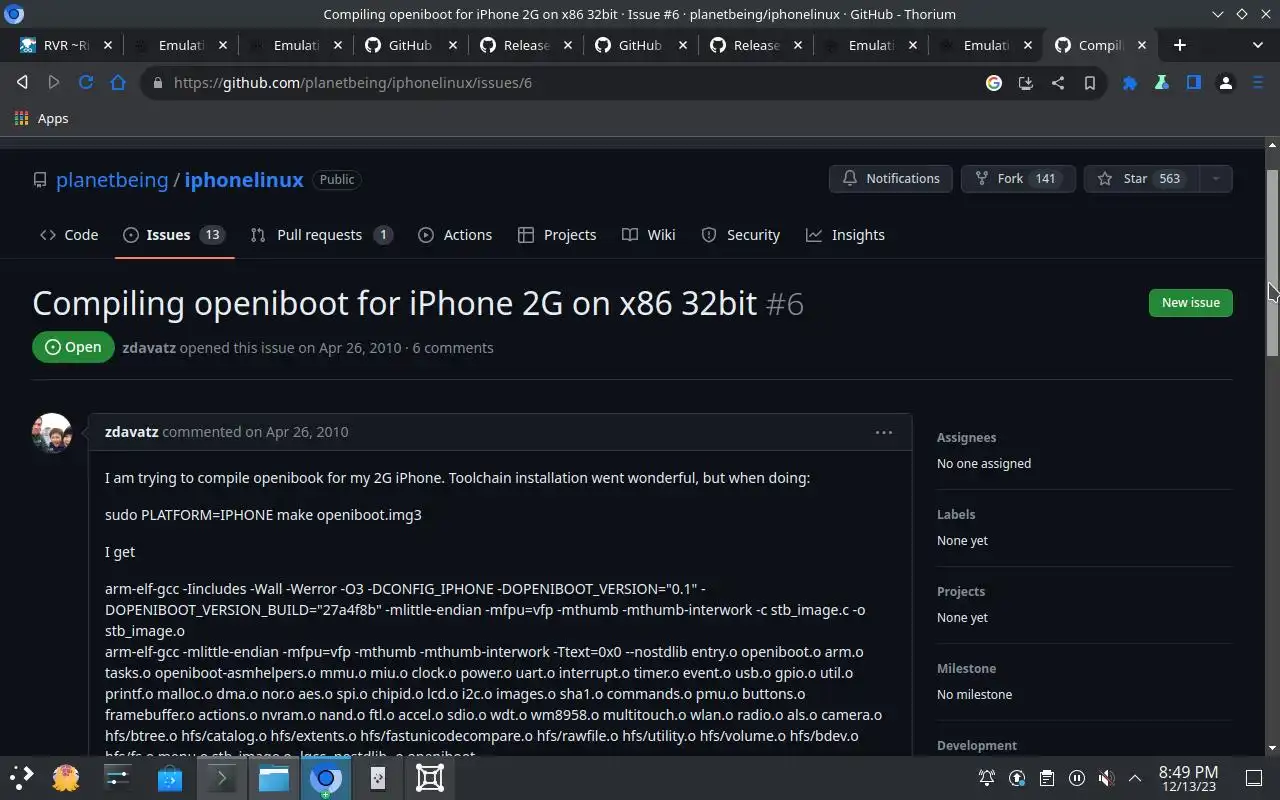Image resolution: width=1280 pixels, height=800 pixels.
Task: Open zdavatz link in issue header
Action: point(147,348)
